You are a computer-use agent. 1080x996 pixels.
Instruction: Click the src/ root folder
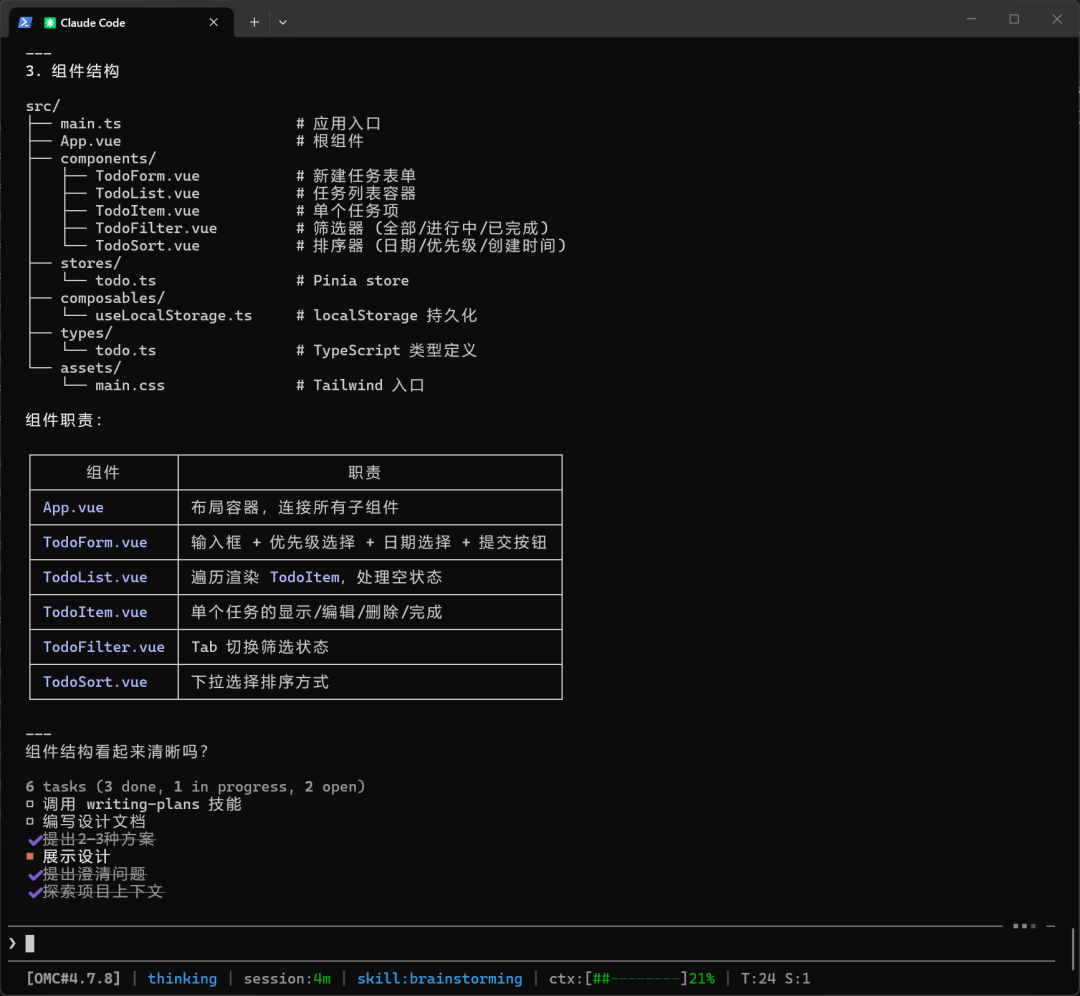click(43, 107)
